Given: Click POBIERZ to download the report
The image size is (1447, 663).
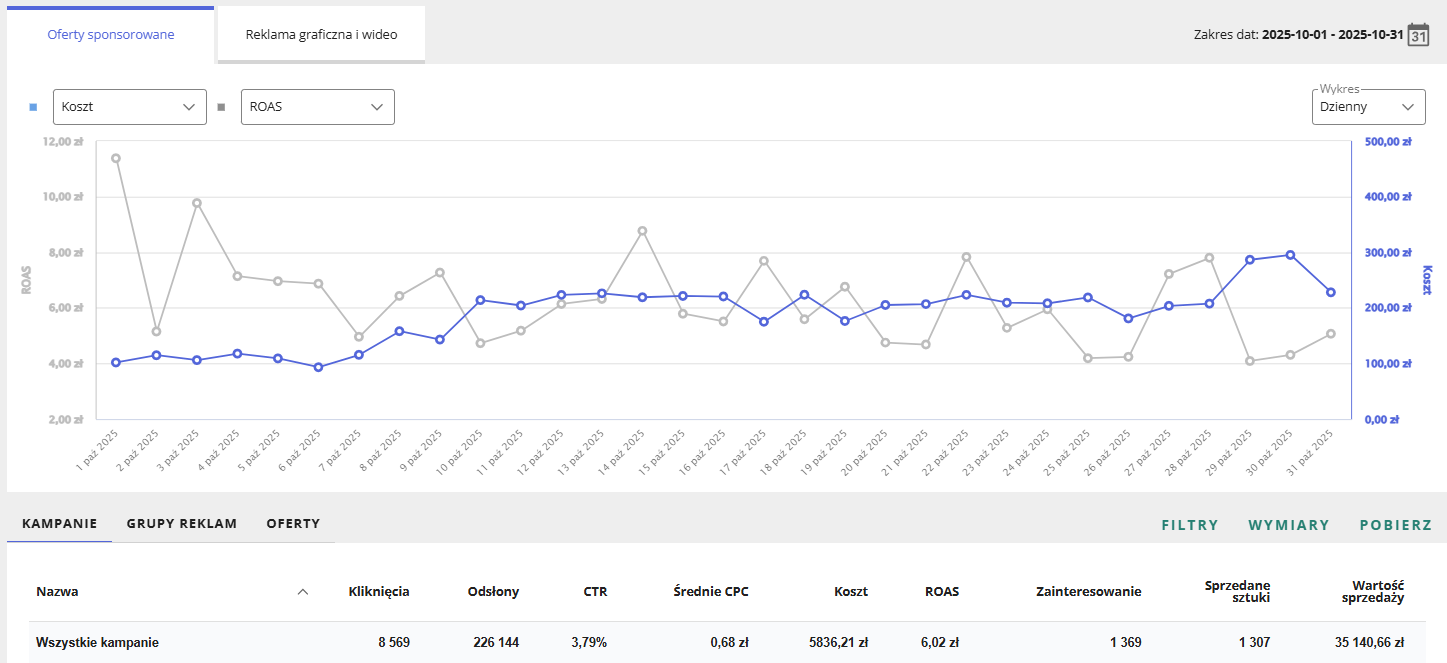Looking at the screenshot, I should point(1395,525).
